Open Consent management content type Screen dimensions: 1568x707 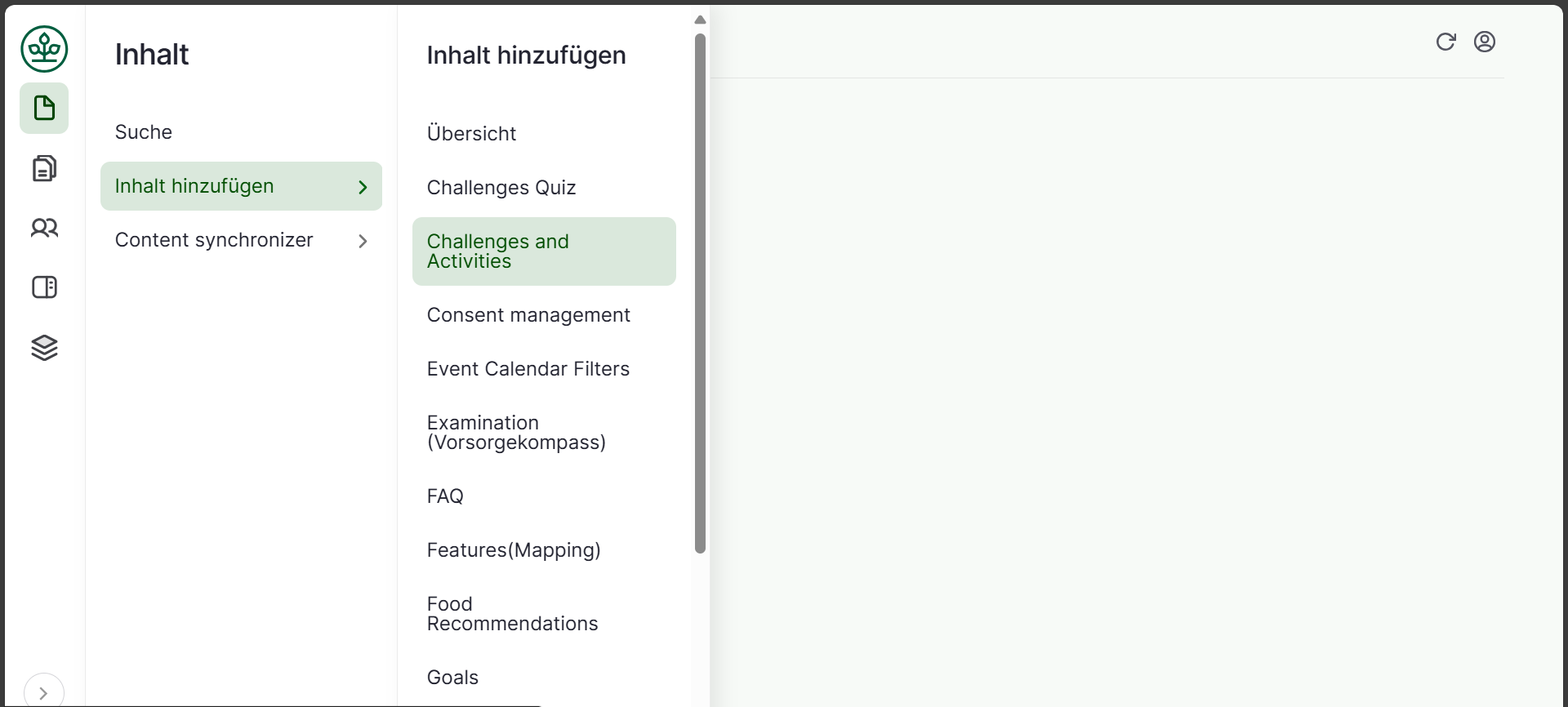(x=528, y=315)
